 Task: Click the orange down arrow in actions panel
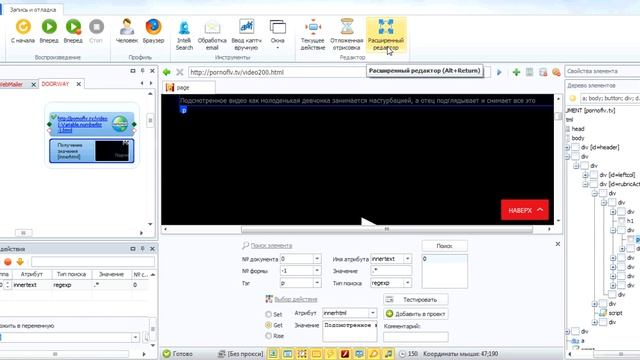(20, 262)
